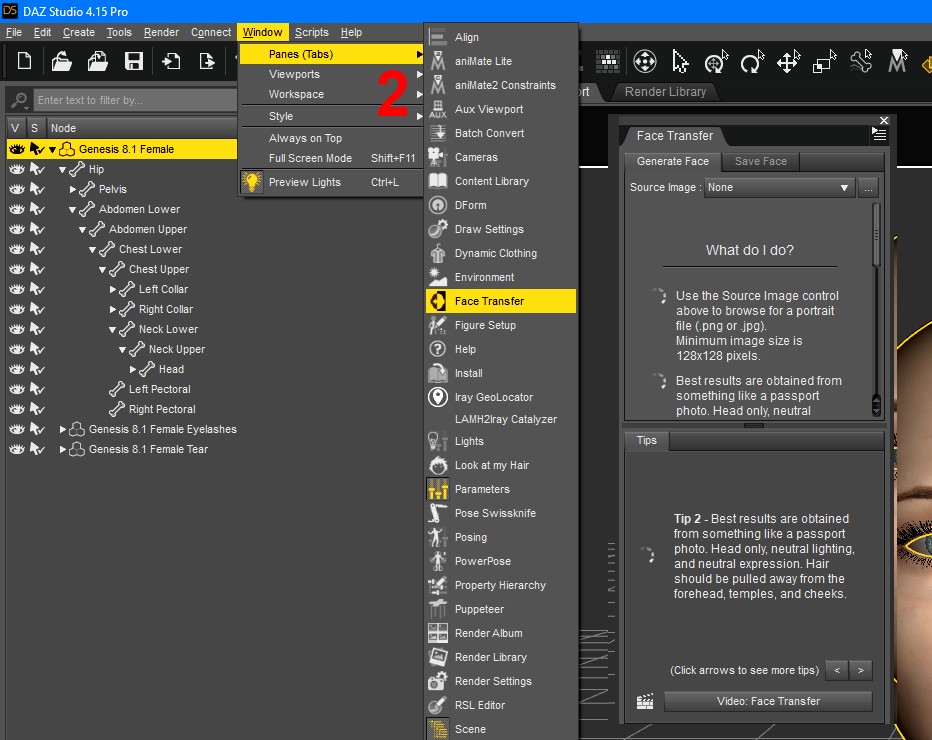The image size is (932, 740).
Task: Expand the Pelvis bone
Action: (x=73, y=190)
